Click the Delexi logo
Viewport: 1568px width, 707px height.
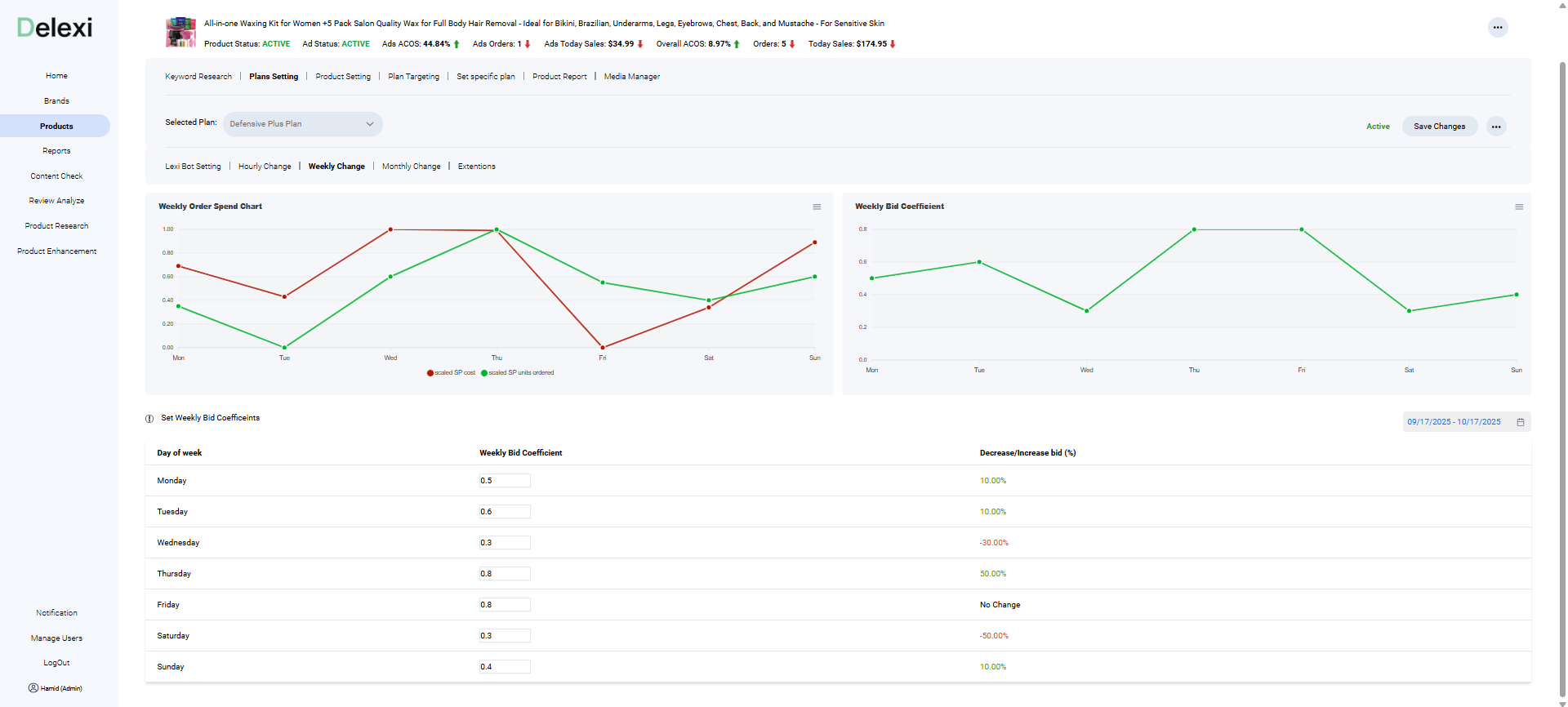tap(55, 28)
